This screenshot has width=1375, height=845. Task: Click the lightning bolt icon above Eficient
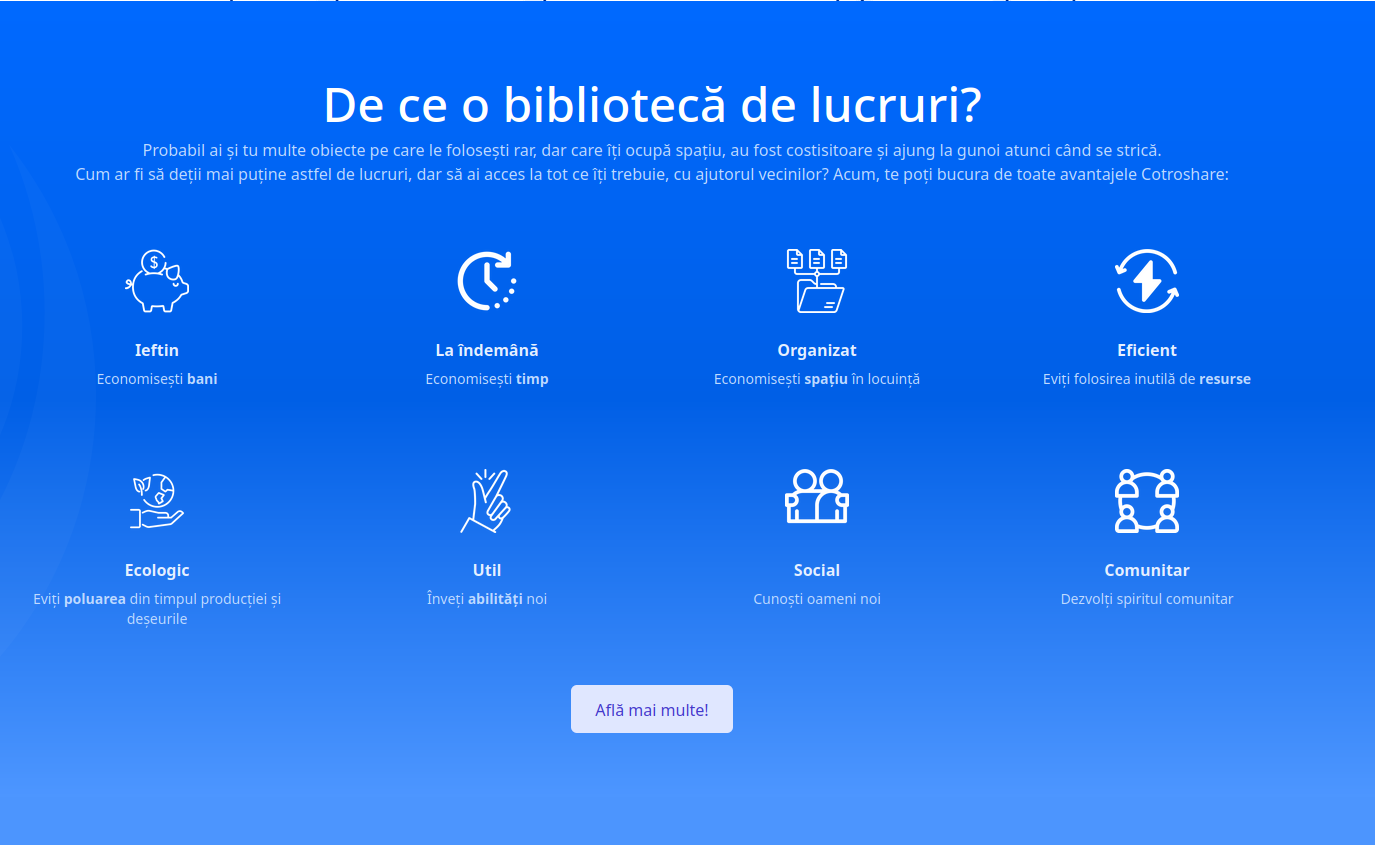tap(1147, 281)
